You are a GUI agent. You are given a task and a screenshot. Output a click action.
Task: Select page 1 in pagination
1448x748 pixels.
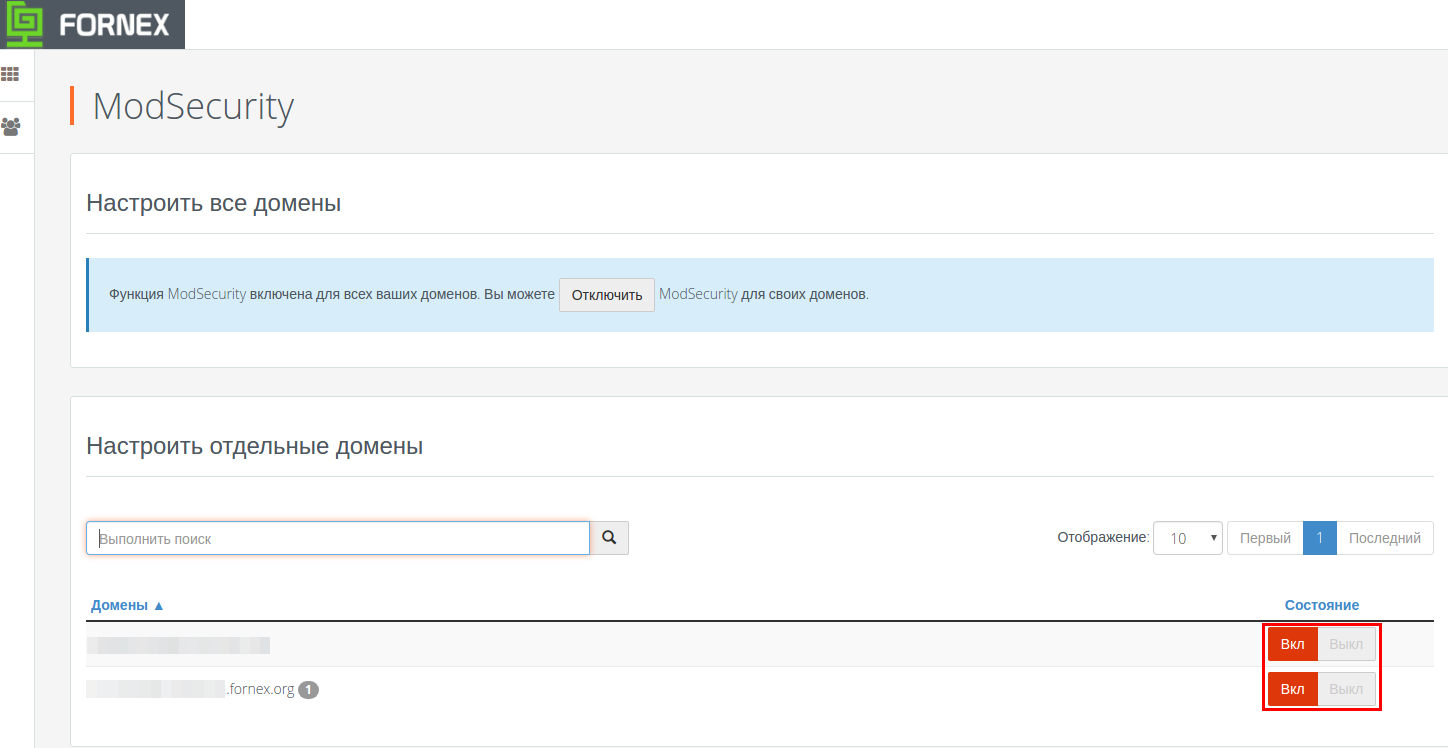point(1320,538)
